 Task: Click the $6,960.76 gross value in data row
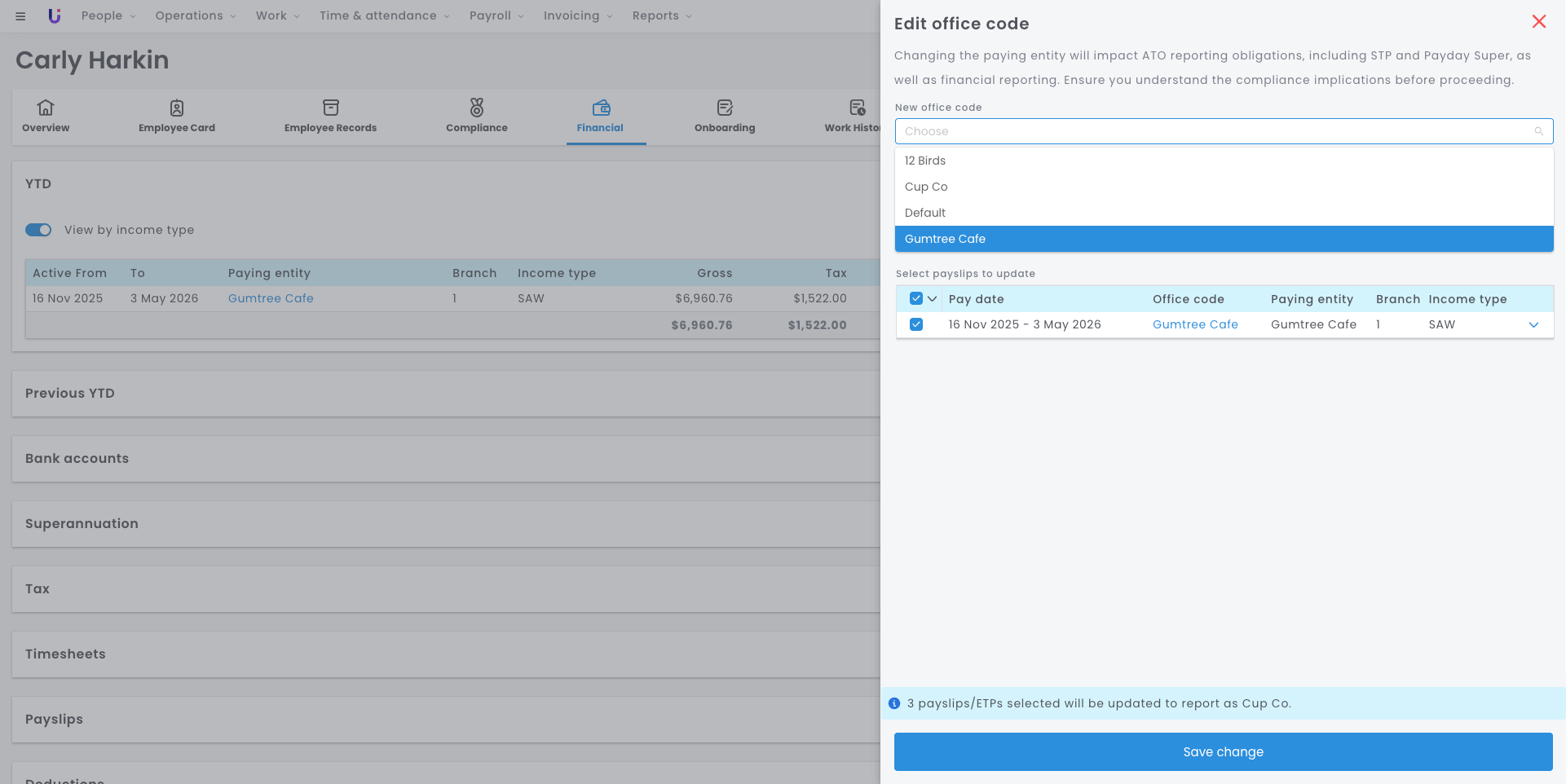[x=704, y=298]
